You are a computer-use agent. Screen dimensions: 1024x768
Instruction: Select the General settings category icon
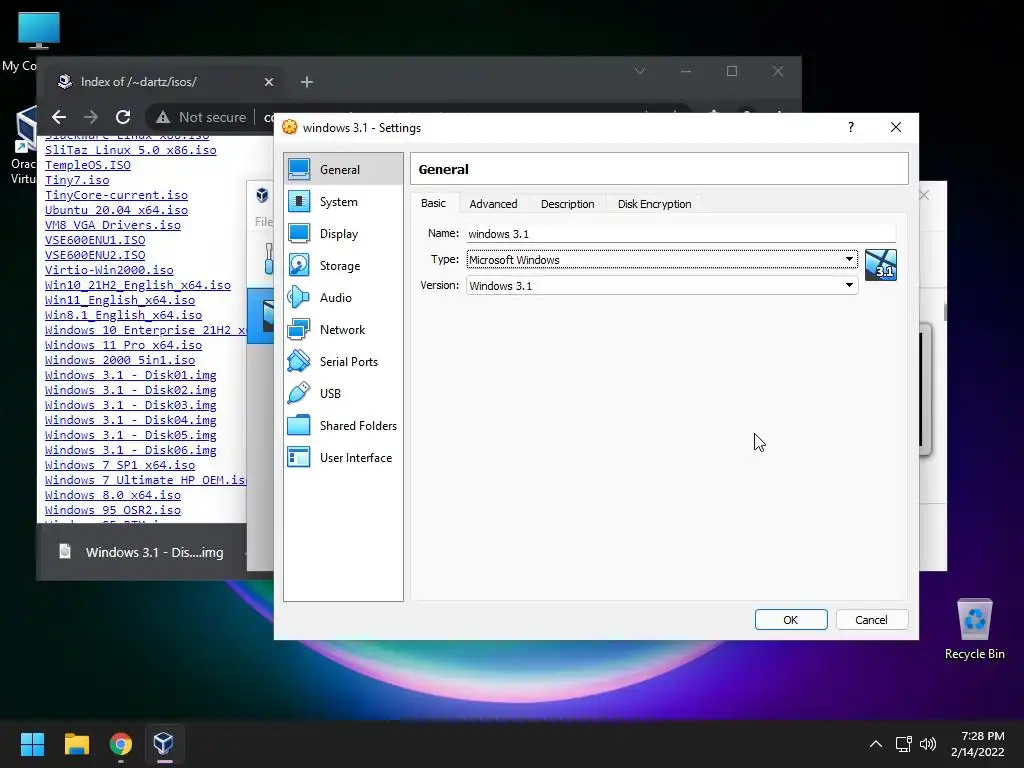299,169
